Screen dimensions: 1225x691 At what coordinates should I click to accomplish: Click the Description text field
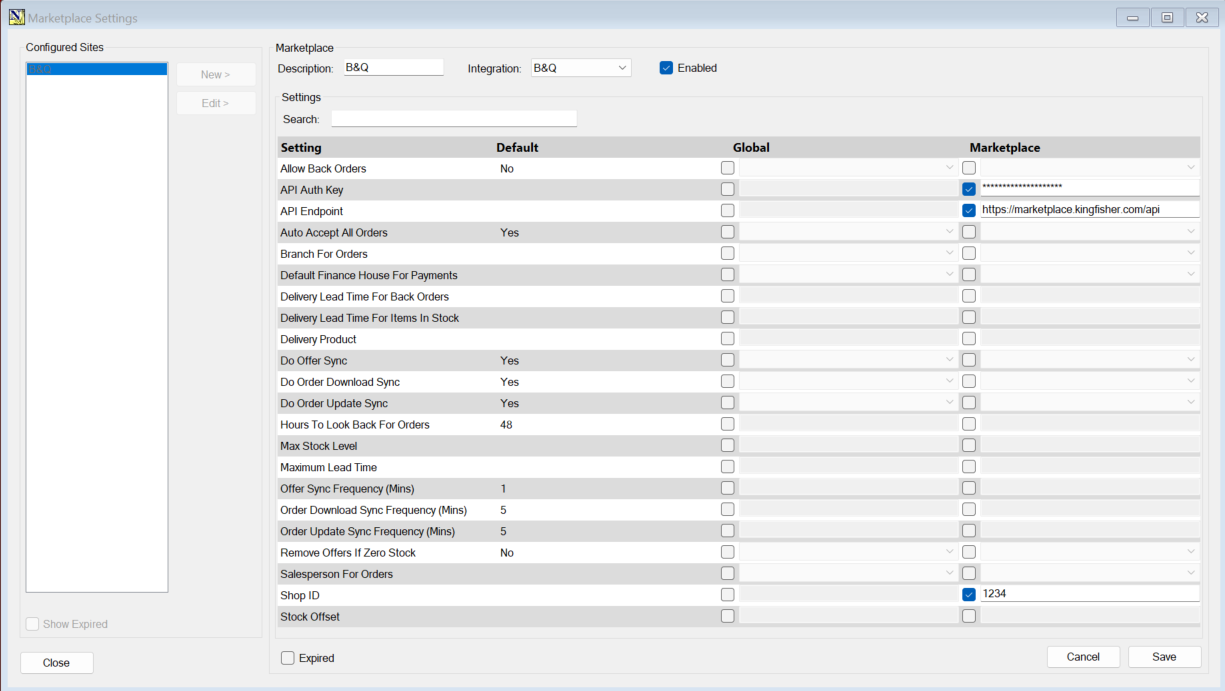click(392, 68)
